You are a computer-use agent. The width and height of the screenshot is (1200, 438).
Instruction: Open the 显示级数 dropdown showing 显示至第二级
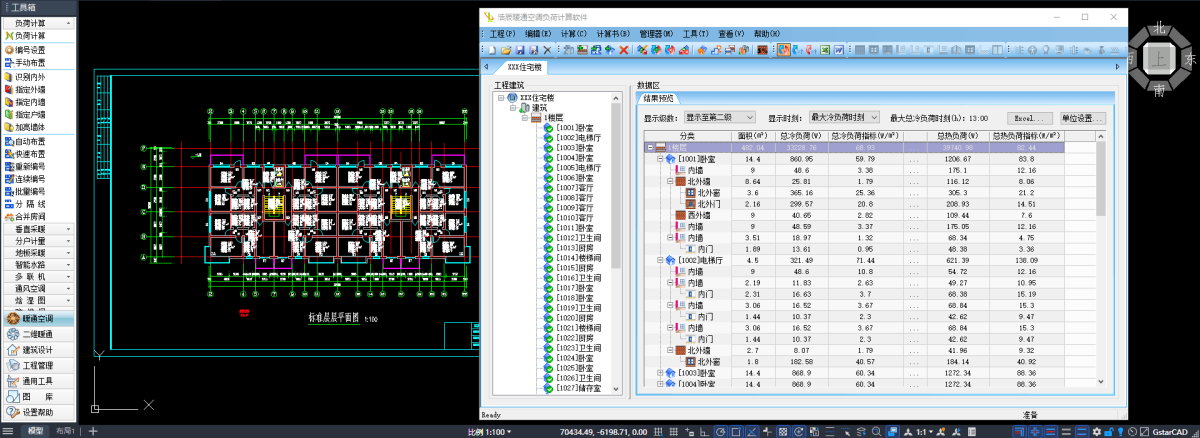pos(721,117)
